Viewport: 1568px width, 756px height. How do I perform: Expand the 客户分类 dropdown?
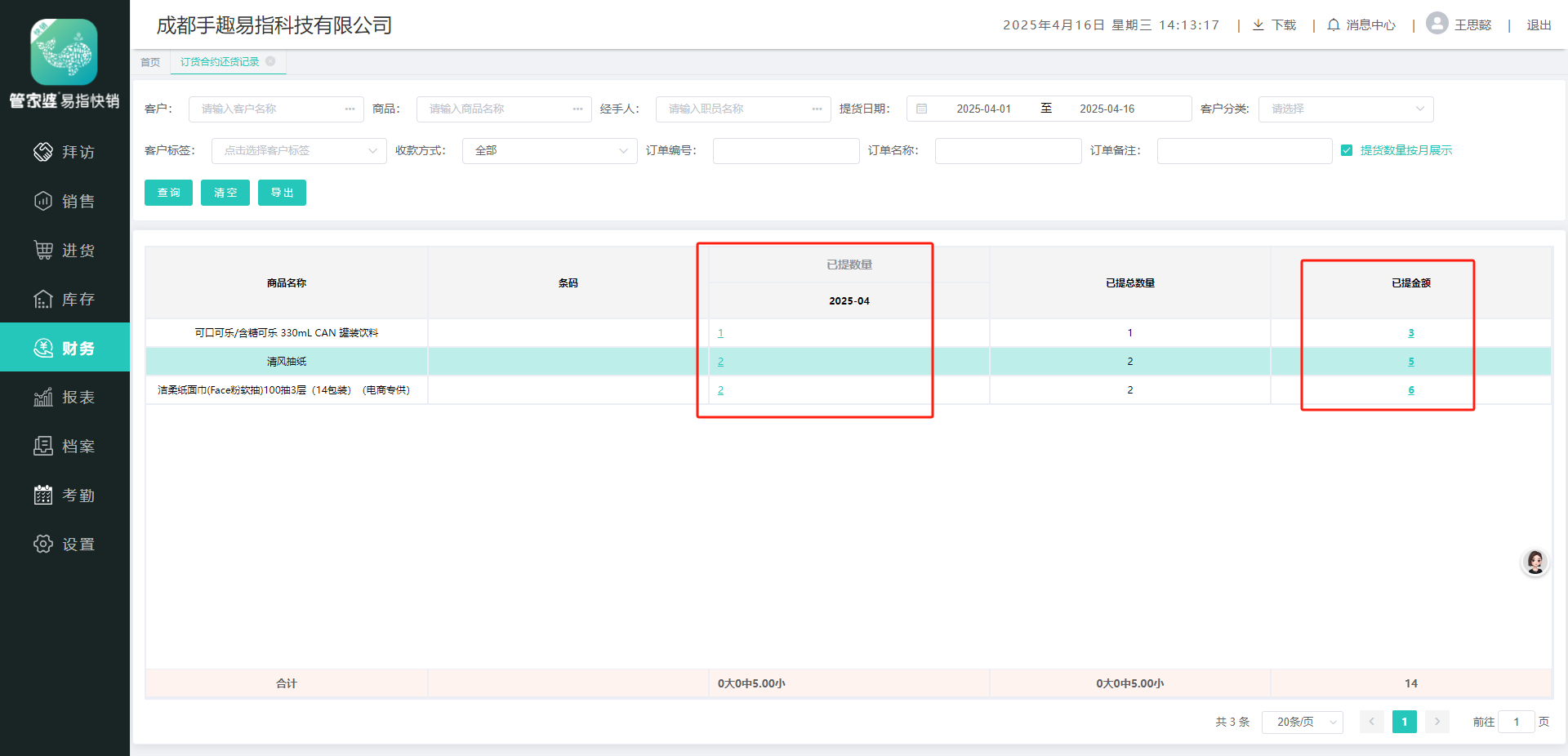point(1345,109)
